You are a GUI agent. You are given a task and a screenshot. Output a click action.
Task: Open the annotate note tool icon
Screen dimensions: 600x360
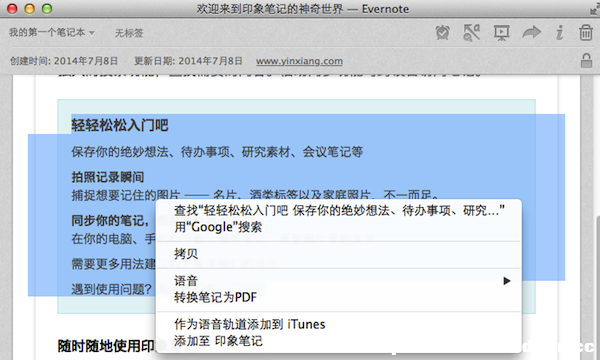(472, 33)
